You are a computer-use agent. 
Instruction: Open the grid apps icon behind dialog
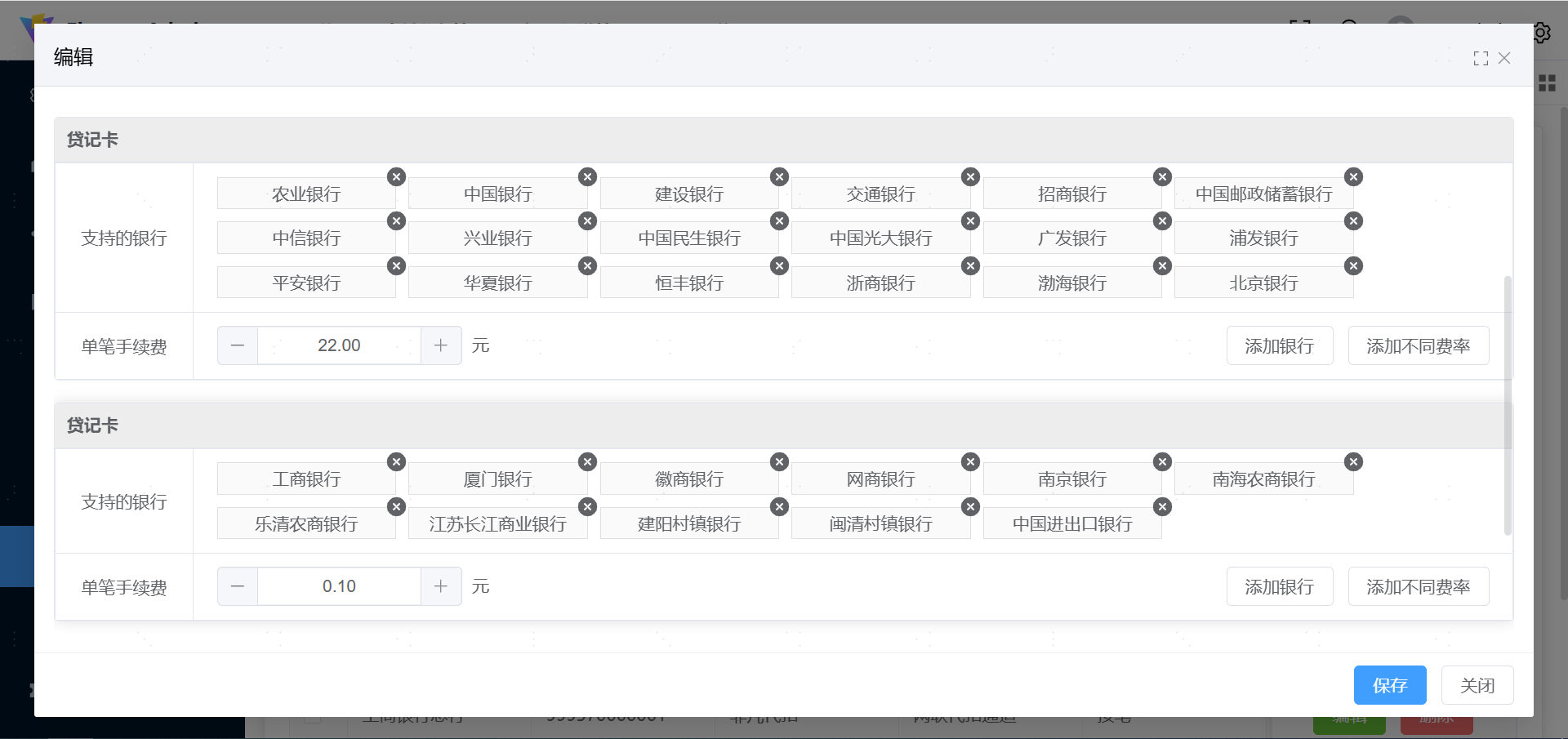(x=1548, y=83)
